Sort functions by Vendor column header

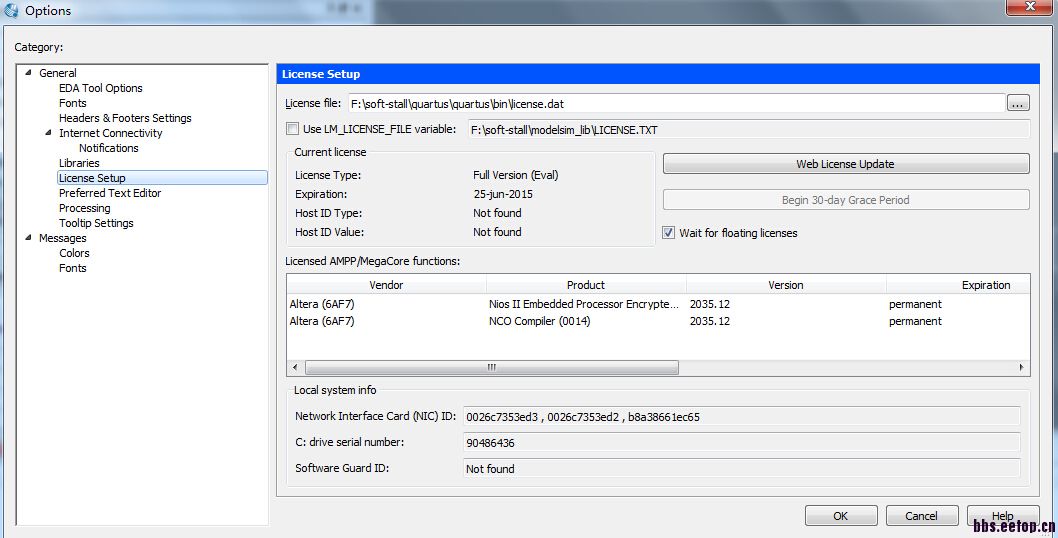(387, 285)
